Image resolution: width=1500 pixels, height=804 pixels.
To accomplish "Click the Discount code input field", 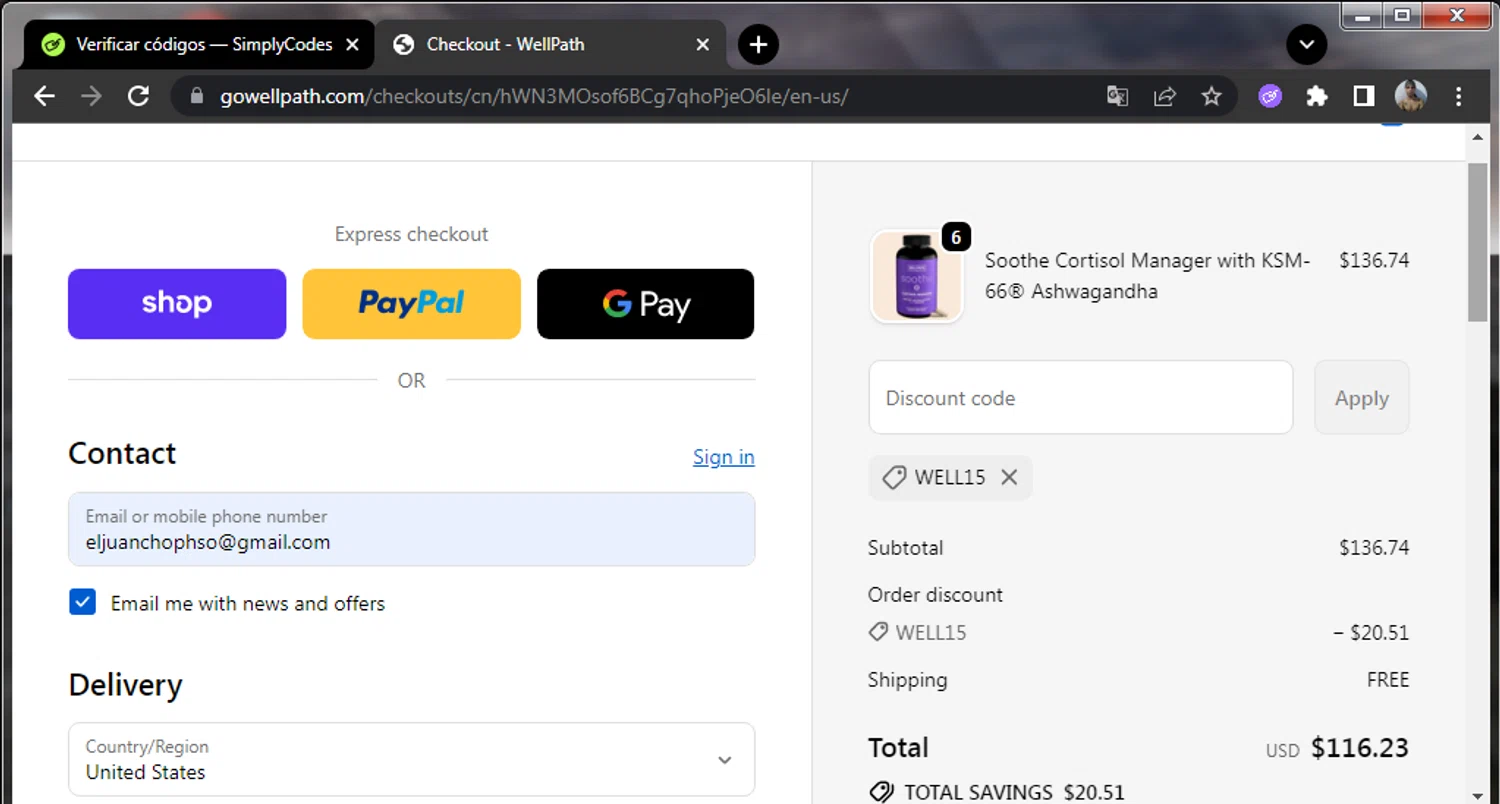I will click(1080, 398).
